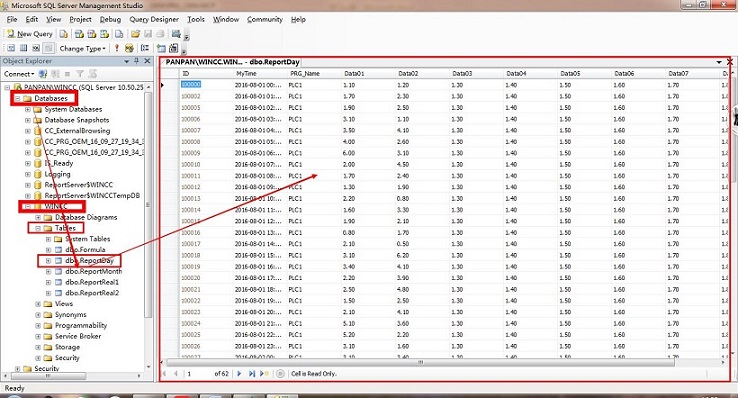Image resolution: width=738 pixels, height=398 pixels.
Task: Expand the Views folder node
Action: [x=38, y=304]
